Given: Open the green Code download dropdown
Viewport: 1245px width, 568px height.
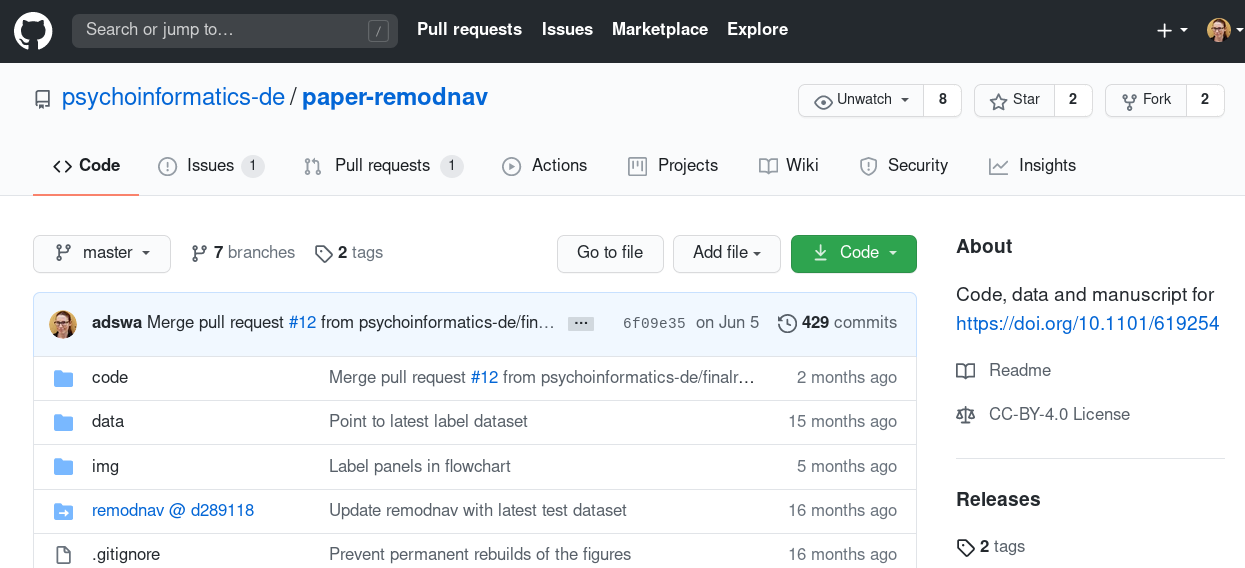Looking at the screenshot, I should (x=853, y=253).
